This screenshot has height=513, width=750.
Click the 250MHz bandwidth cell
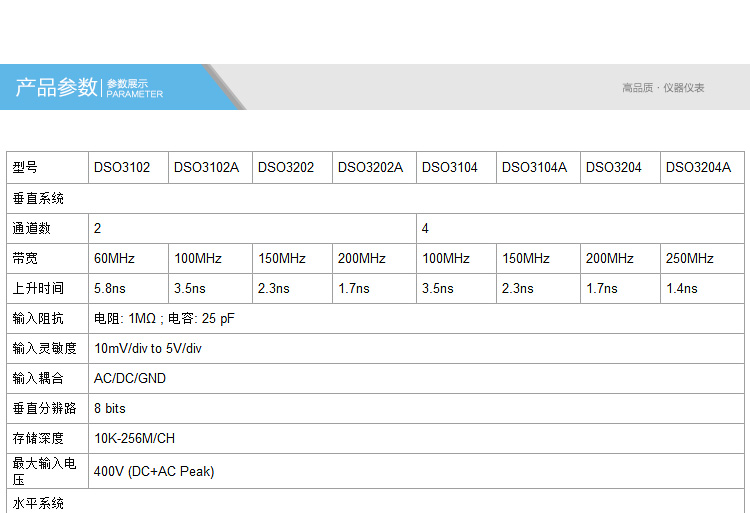pos(690,259)
